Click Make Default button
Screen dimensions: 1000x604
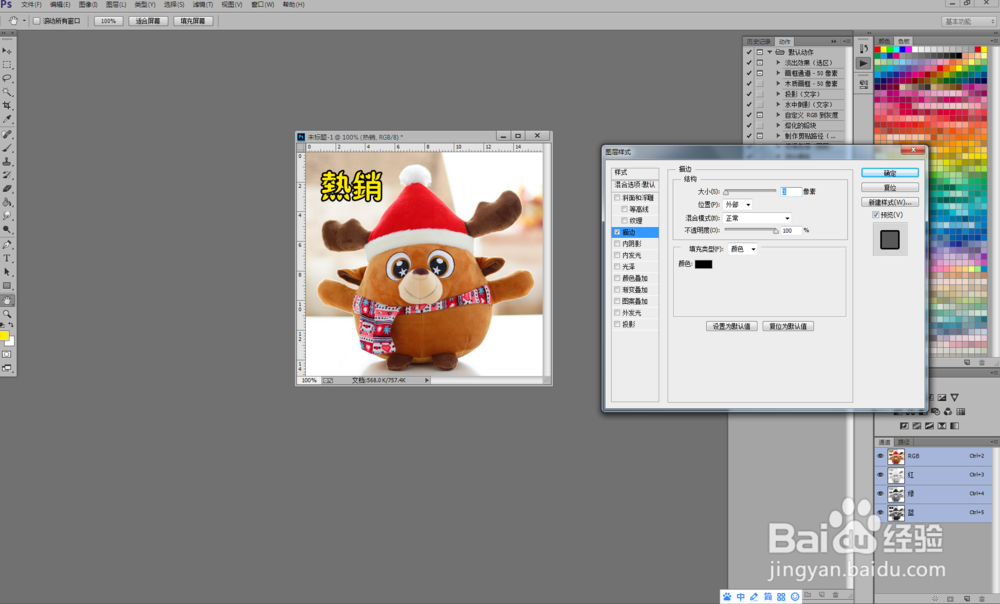732,326
